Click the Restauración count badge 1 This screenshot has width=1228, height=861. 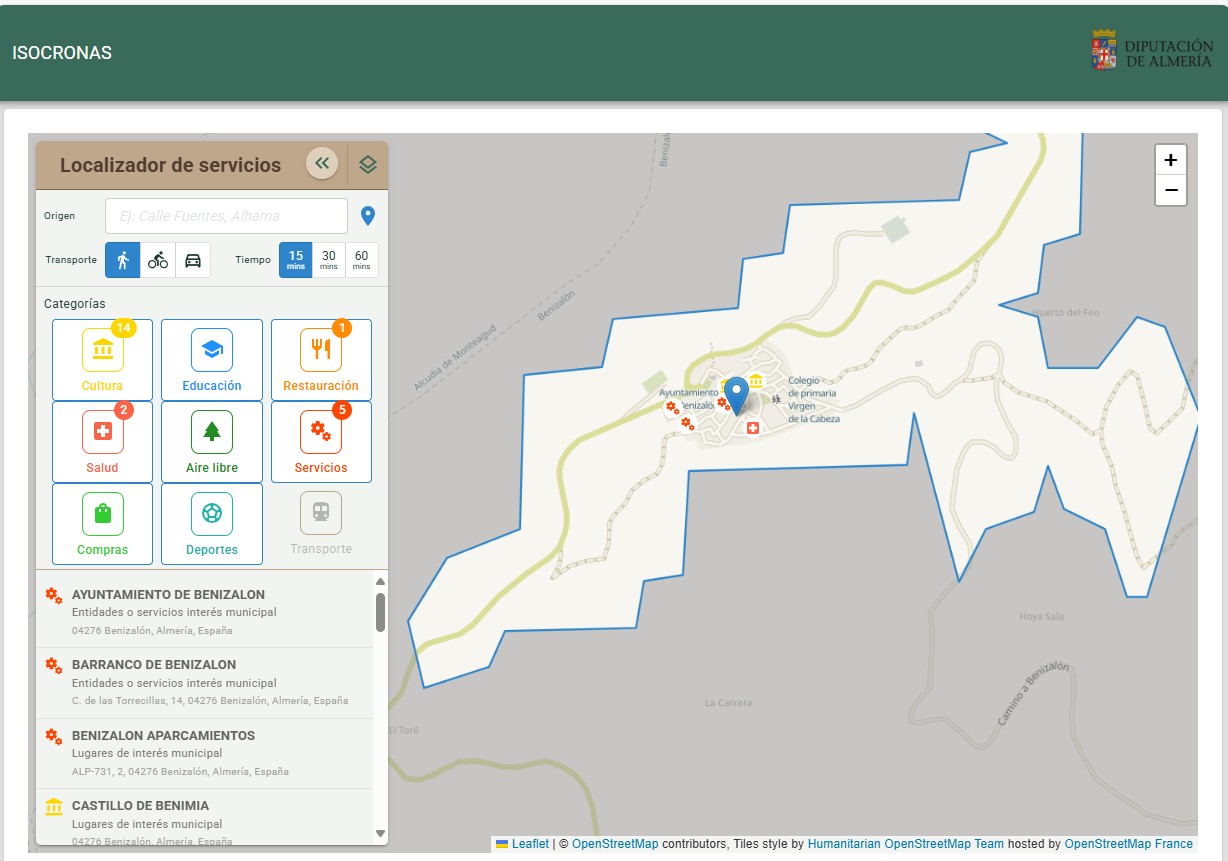pyautogui.click(x=342, y=328)
